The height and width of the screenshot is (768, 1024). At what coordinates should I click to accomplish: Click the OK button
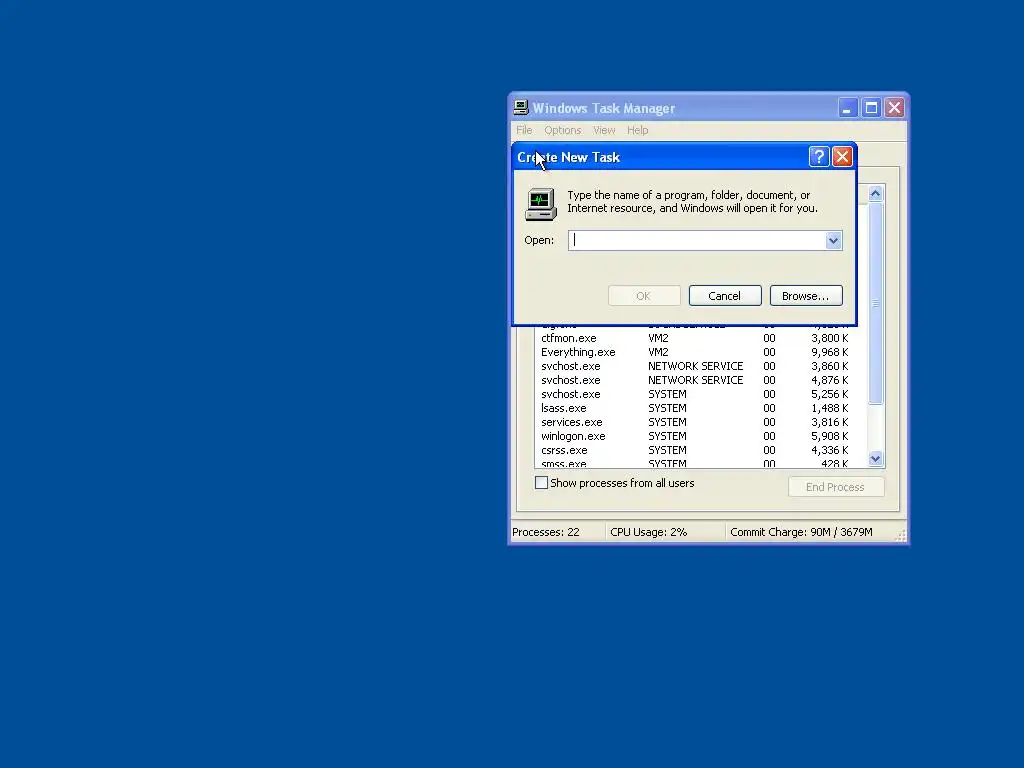click(x=644, y=296)
